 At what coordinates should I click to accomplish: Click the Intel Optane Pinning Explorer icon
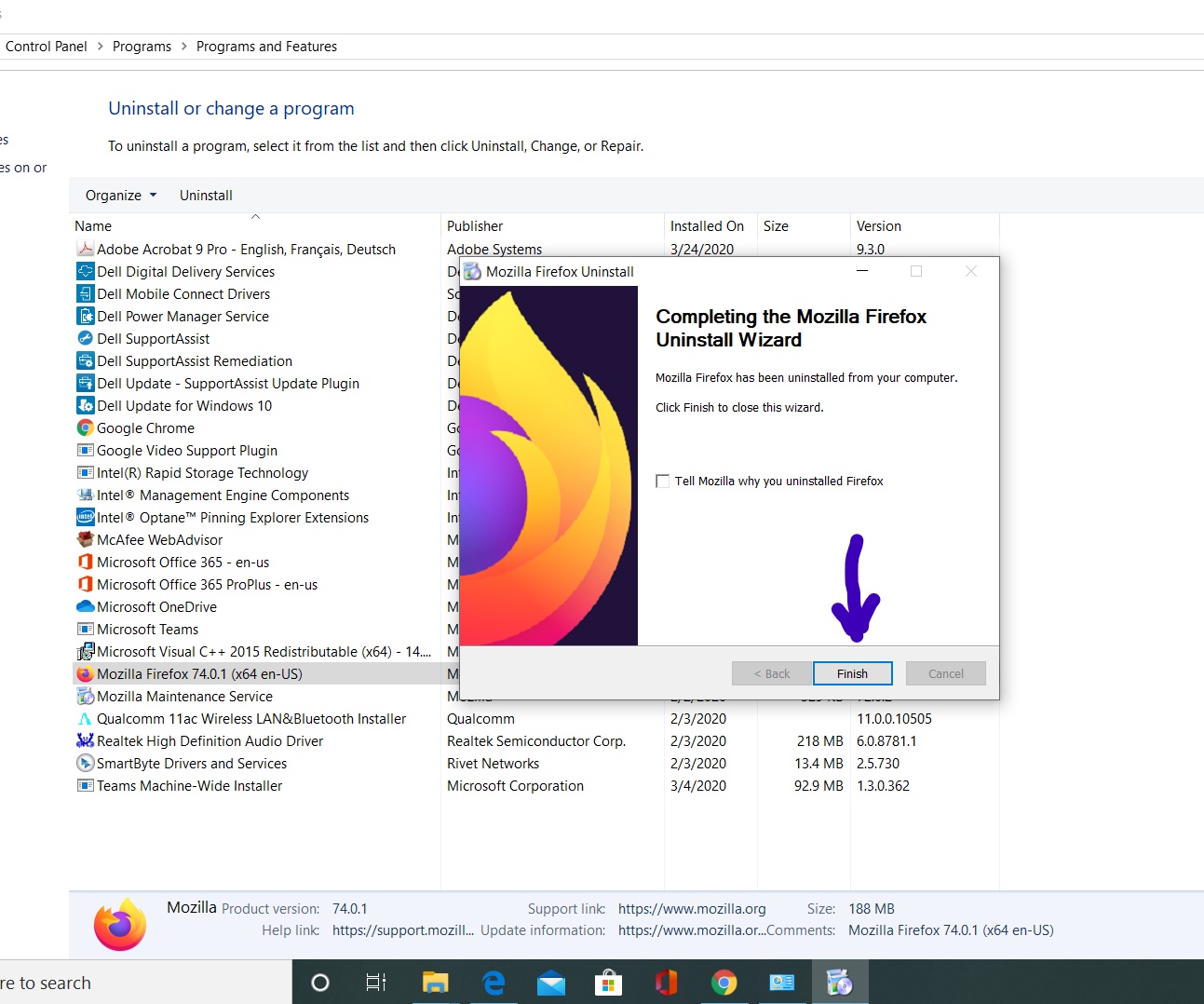pos(85,517)
